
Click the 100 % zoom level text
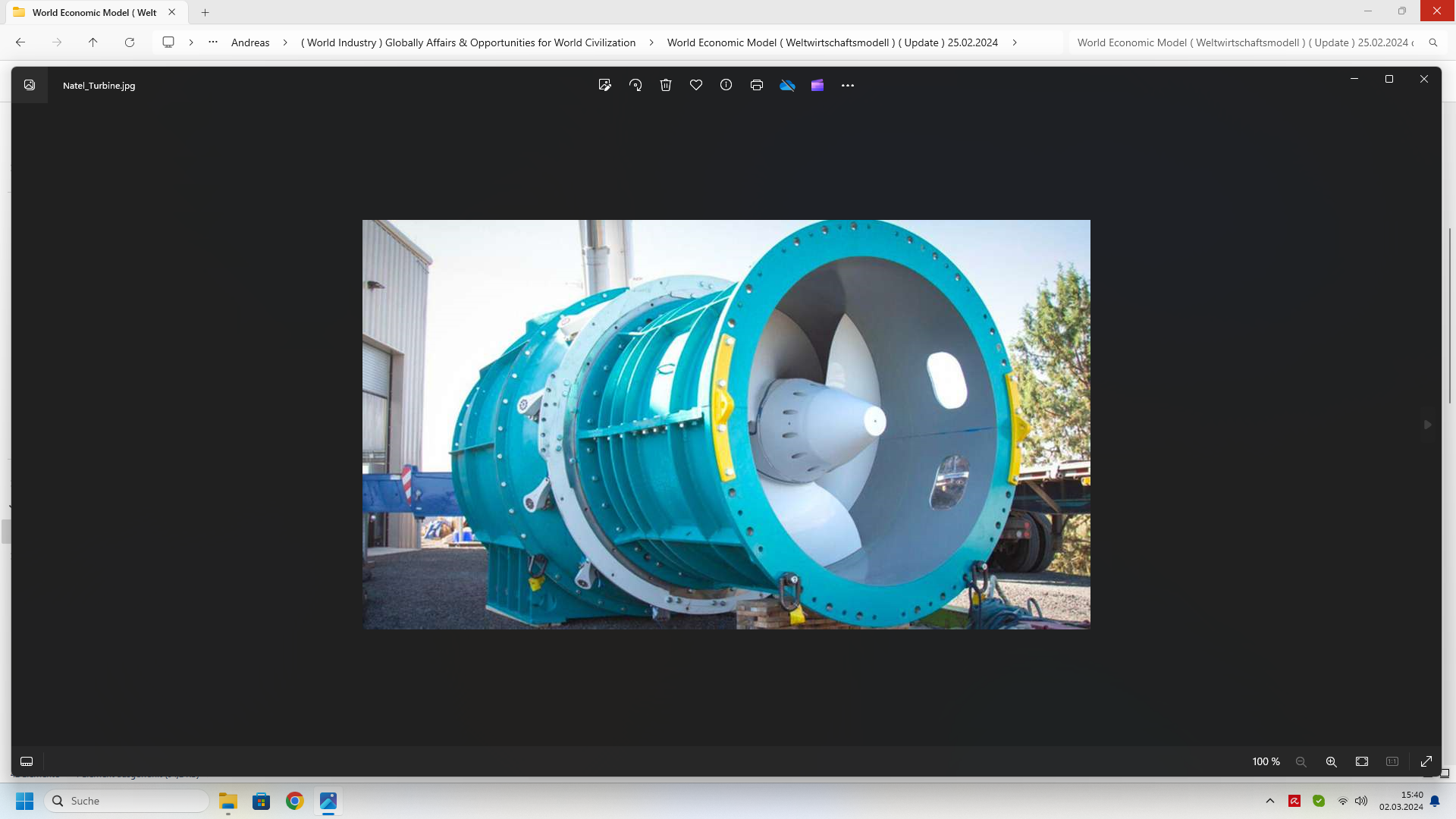click(1266, 761)
